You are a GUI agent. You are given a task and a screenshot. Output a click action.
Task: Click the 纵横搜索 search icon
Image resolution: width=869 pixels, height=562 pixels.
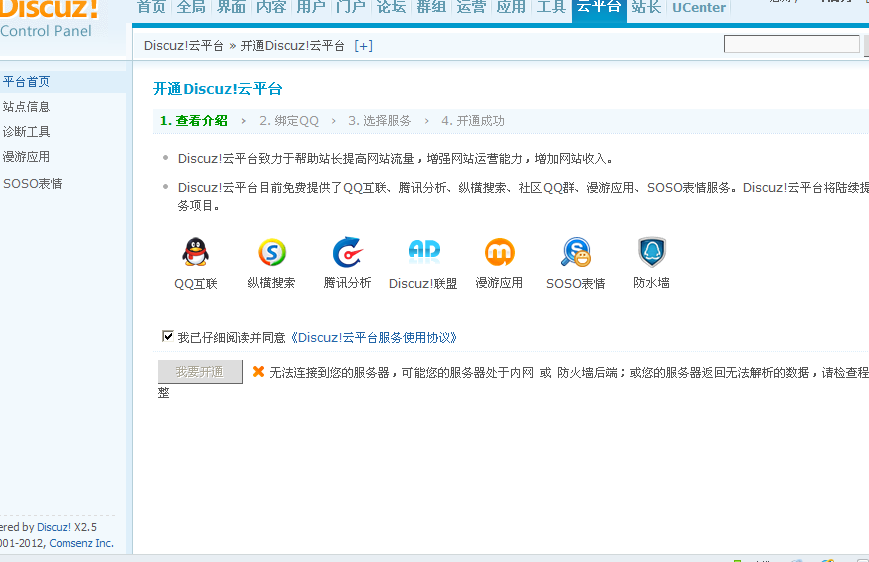(272, 252)
